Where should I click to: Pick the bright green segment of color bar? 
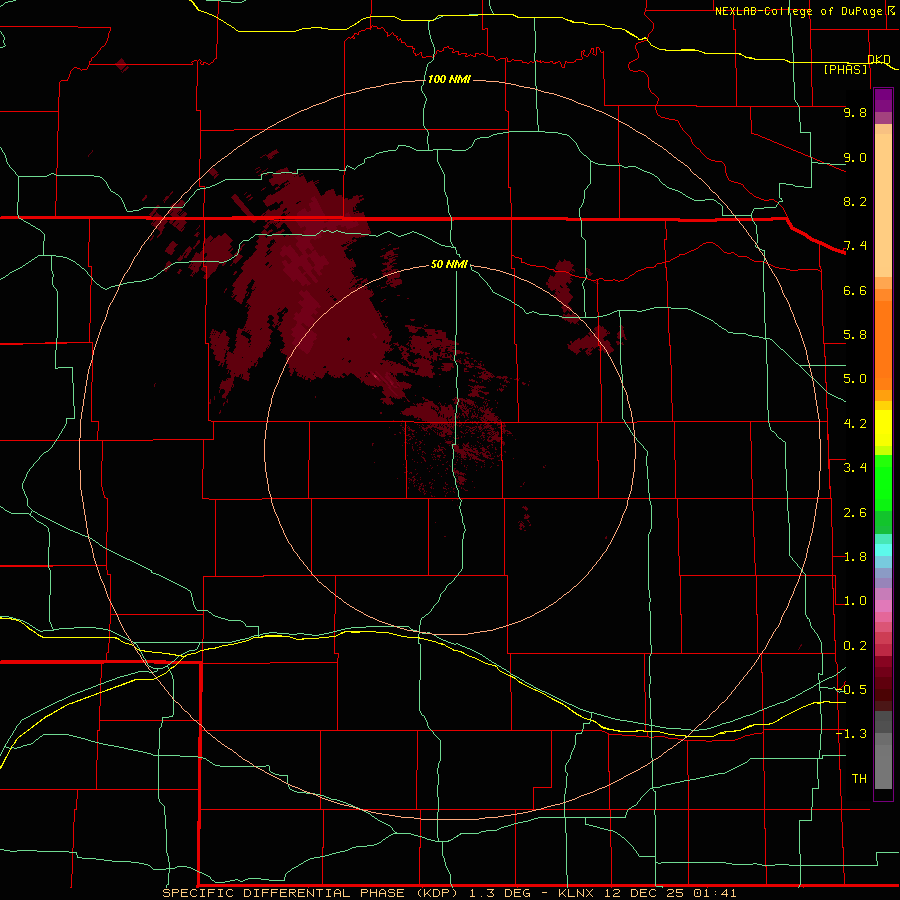point(883,482)
